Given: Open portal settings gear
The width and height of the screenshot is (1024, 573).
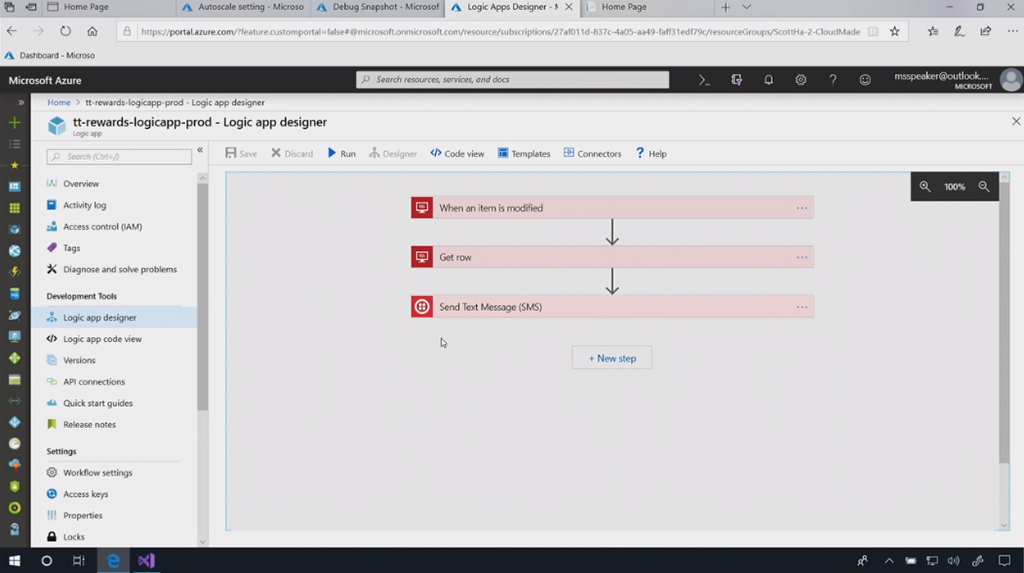Looking at the screenshot, I should [801, 80].
